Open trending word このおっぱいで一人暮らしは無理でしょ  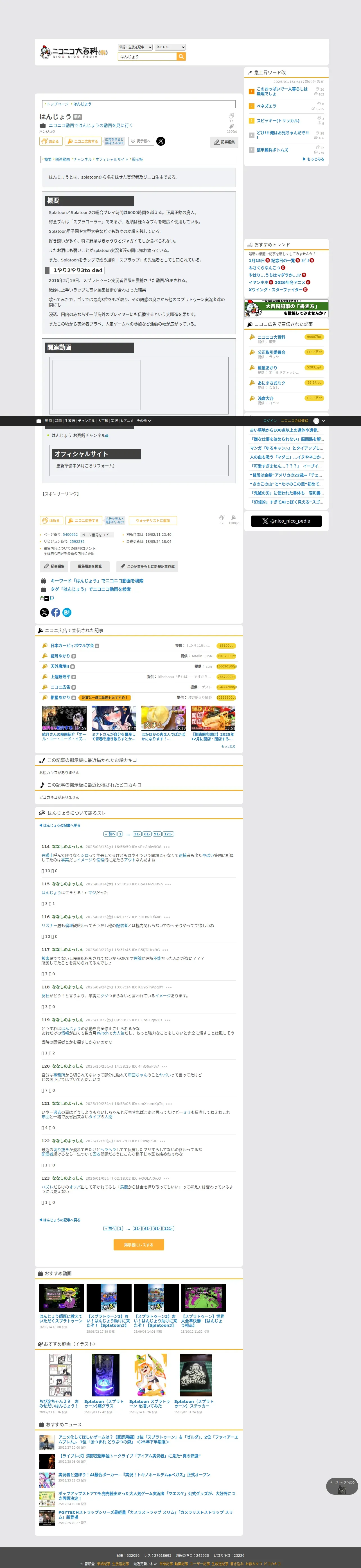[282, 91]
